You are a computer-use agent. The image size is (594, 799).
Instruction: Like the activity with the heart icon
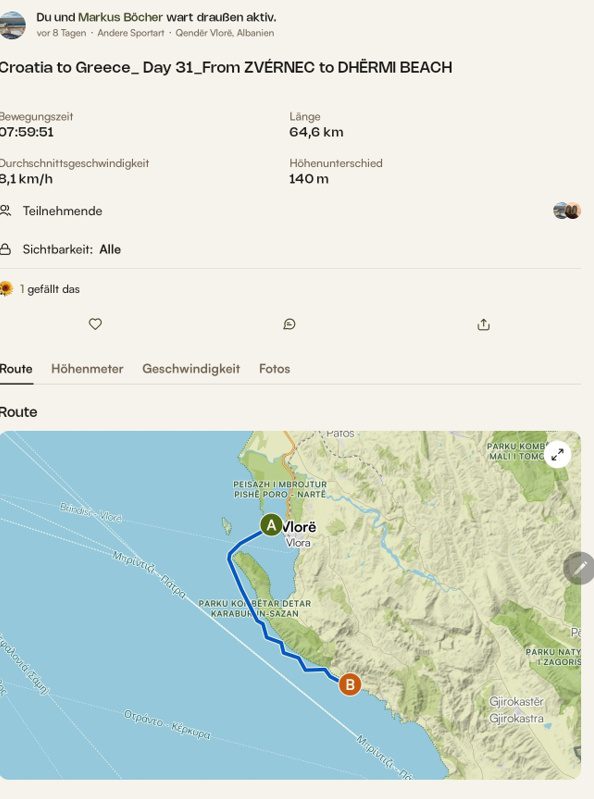tap(95, 324)
